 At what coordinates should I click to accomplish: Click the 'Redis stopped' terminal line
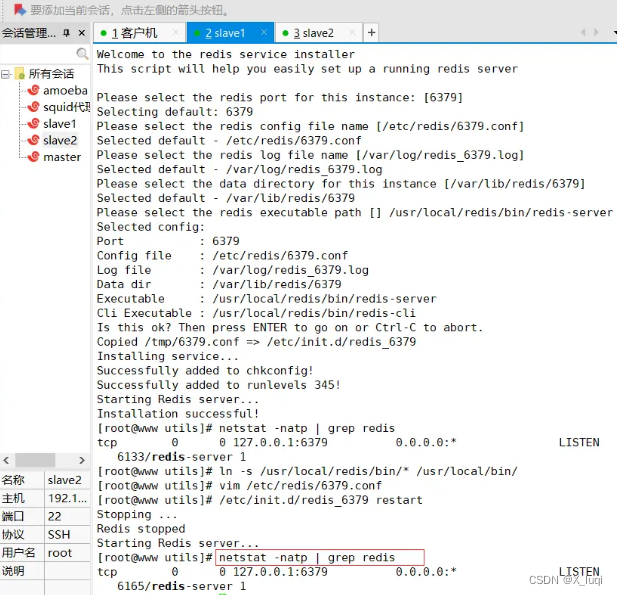[141, 529]
